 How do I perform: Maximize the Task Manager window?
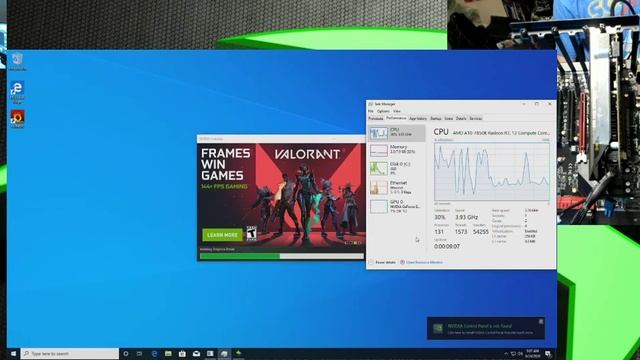[x=537, y=104]
